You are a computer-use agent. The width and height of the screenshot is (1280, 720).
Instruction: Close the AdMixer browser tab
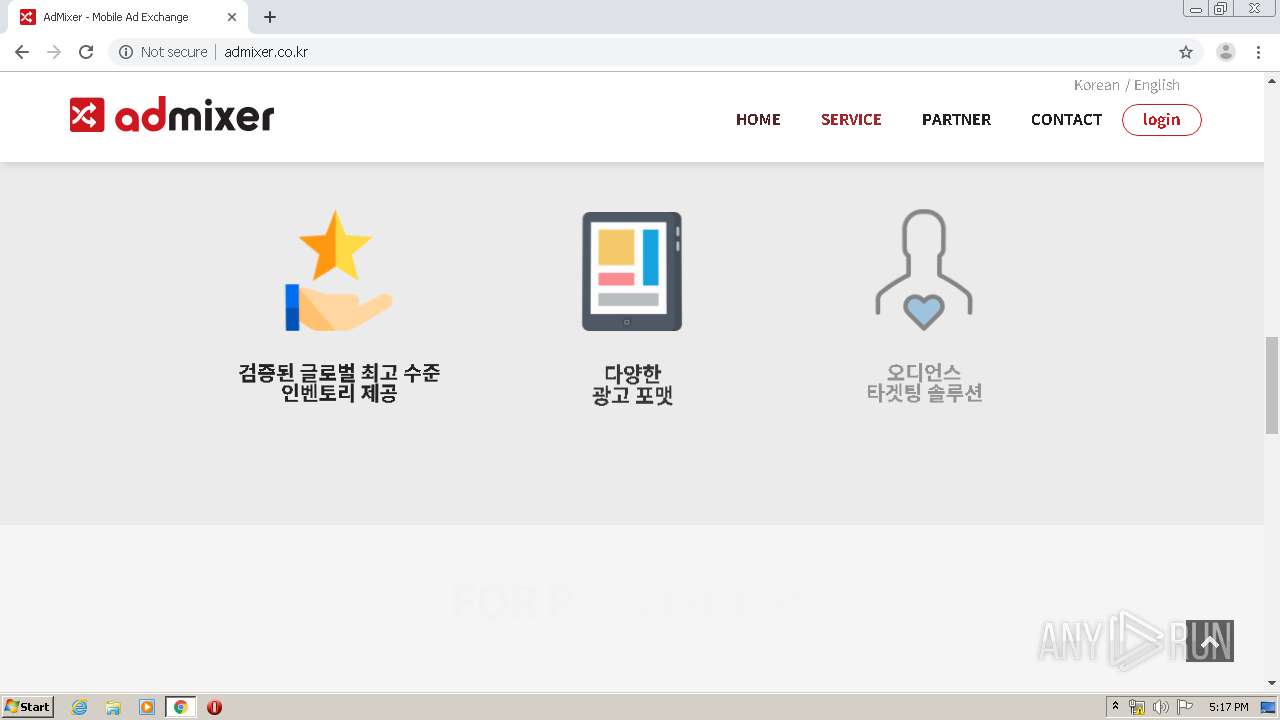click(x=232, y=17)
